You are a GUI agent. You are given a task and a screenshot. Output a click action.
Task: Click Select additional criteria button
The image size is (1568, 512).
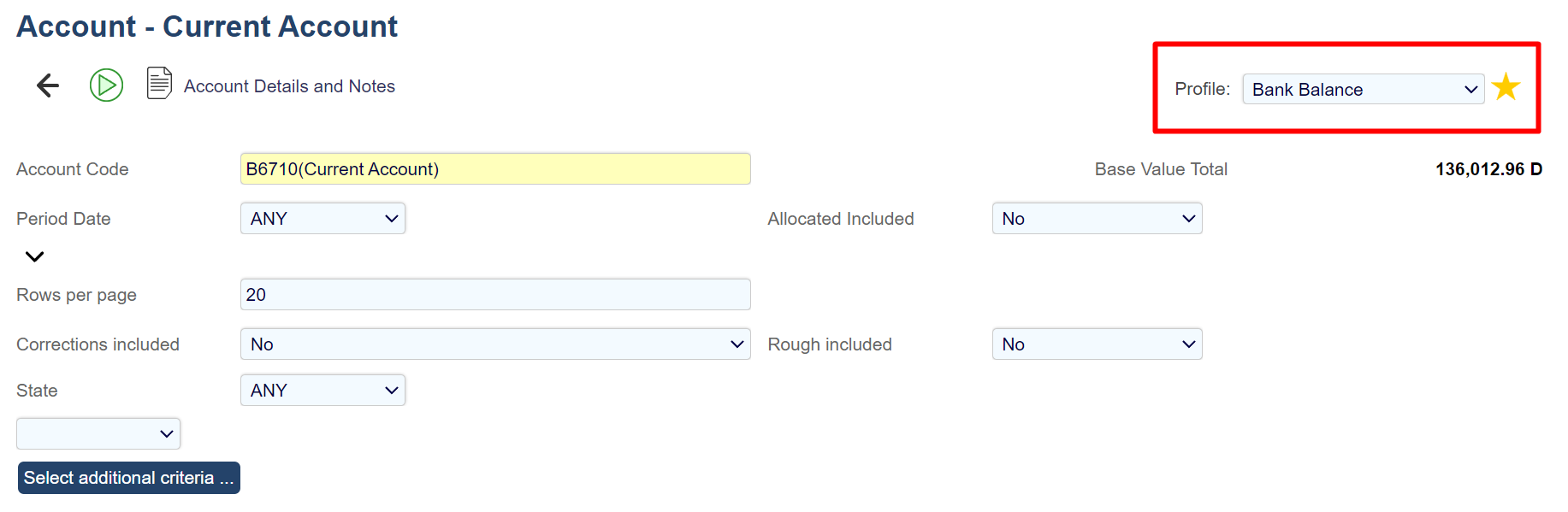[128, 478]
